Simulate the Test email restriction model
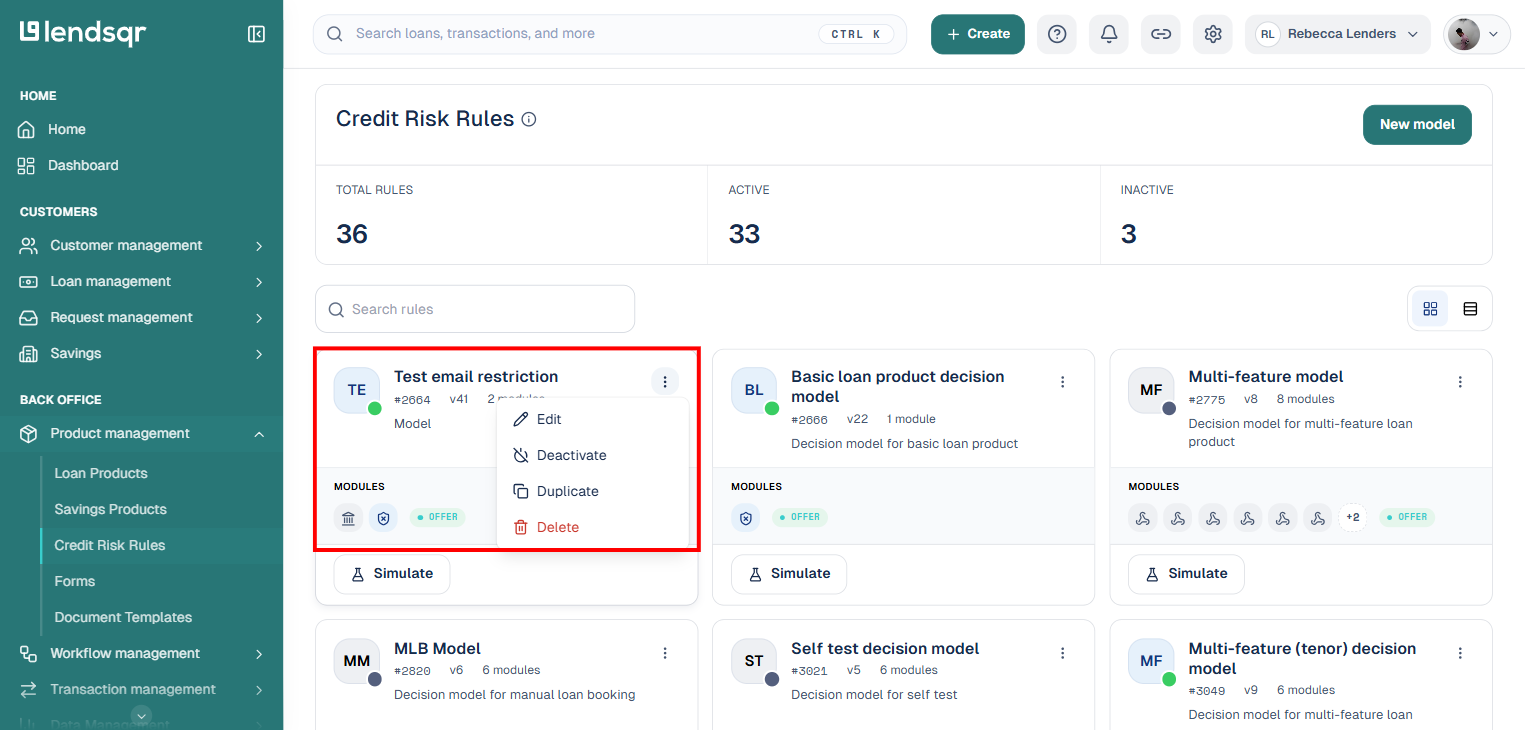This screenshot has height=730, width=1535. point(392,574)
